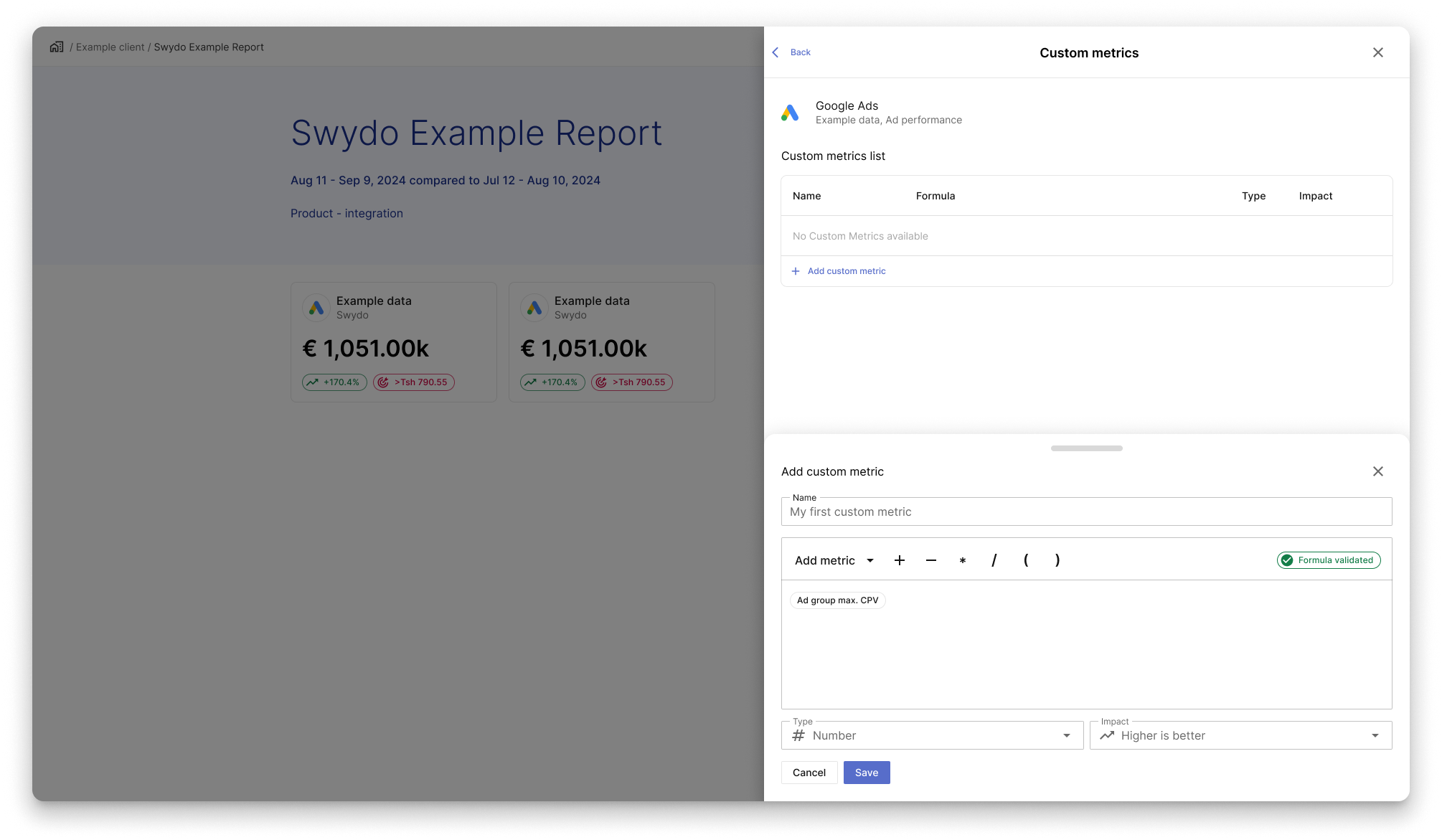Click the home dashboard icon in breadcrumb
The image size is (1442, 840).
coord(57,47)
